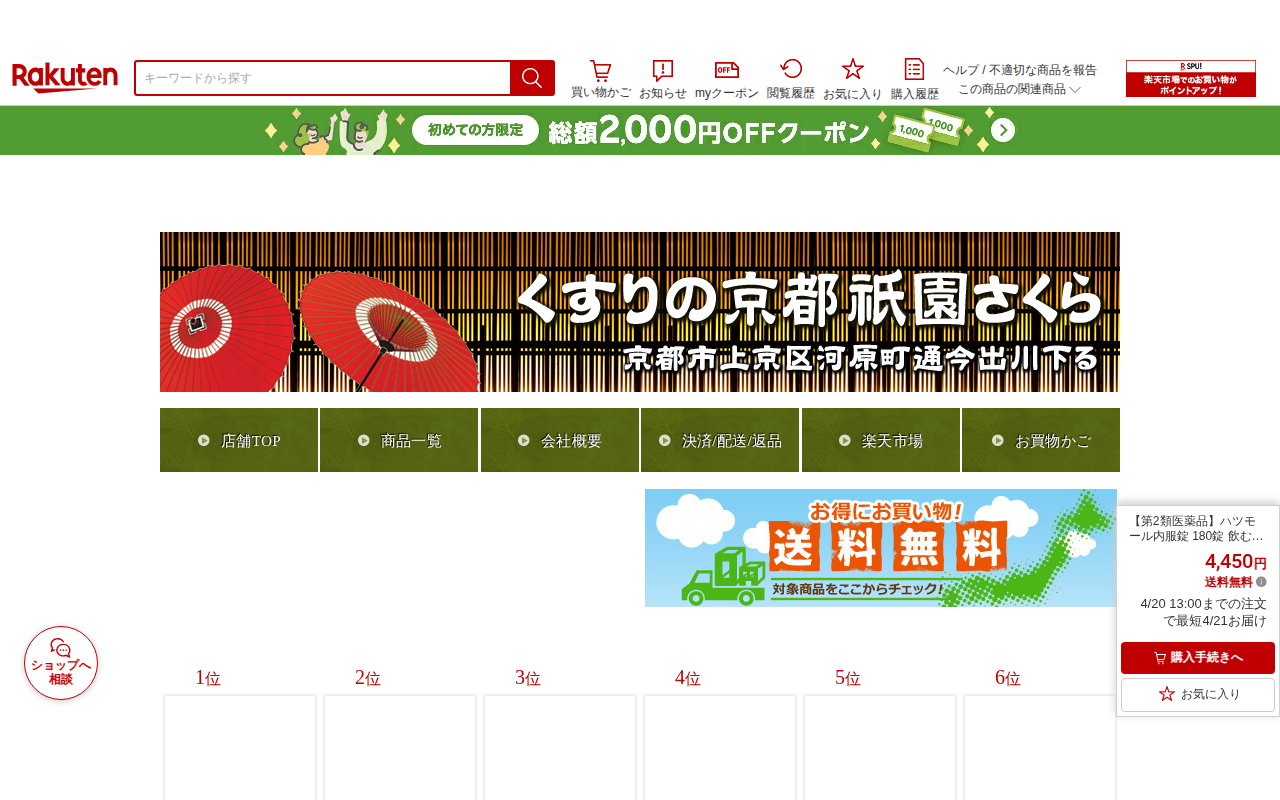Open the myクーポン coupon icon
The height and width of the screenshot is (800, 1280).
click(727, 79)
